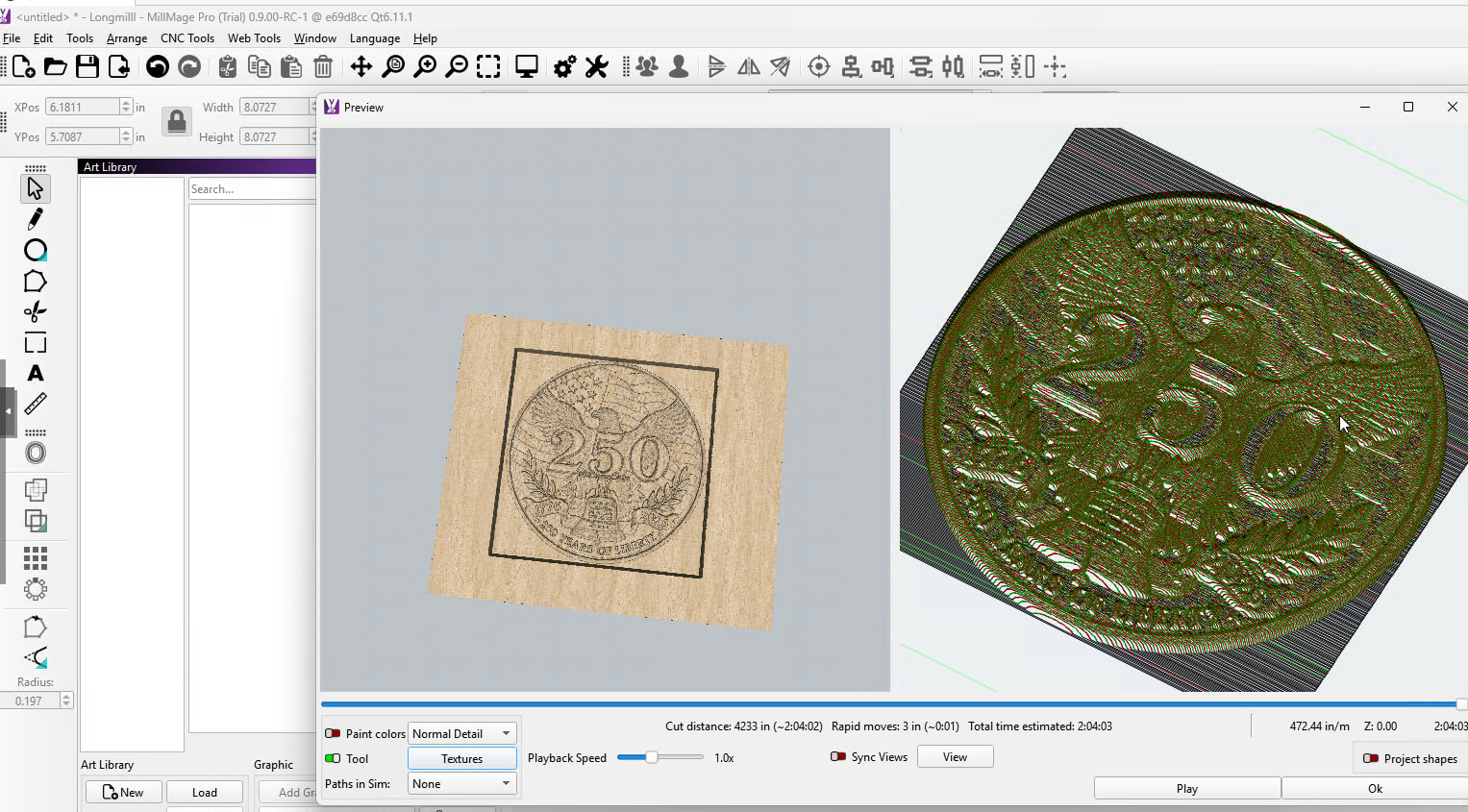Screen dimensions: 1468x812
Task: Click New in the Art Library
Action: tap(124, 792)
